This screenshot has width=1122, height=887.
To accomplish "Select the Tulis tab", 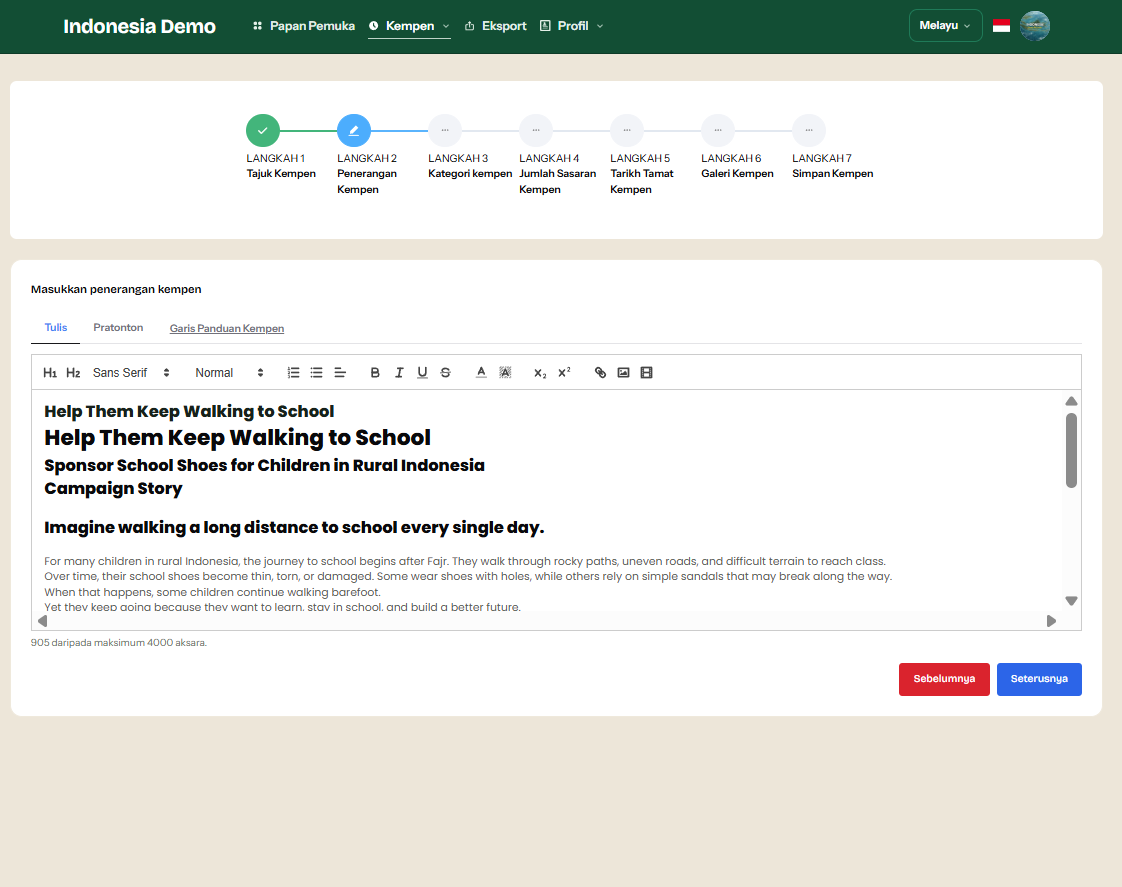I will point(56,328).
